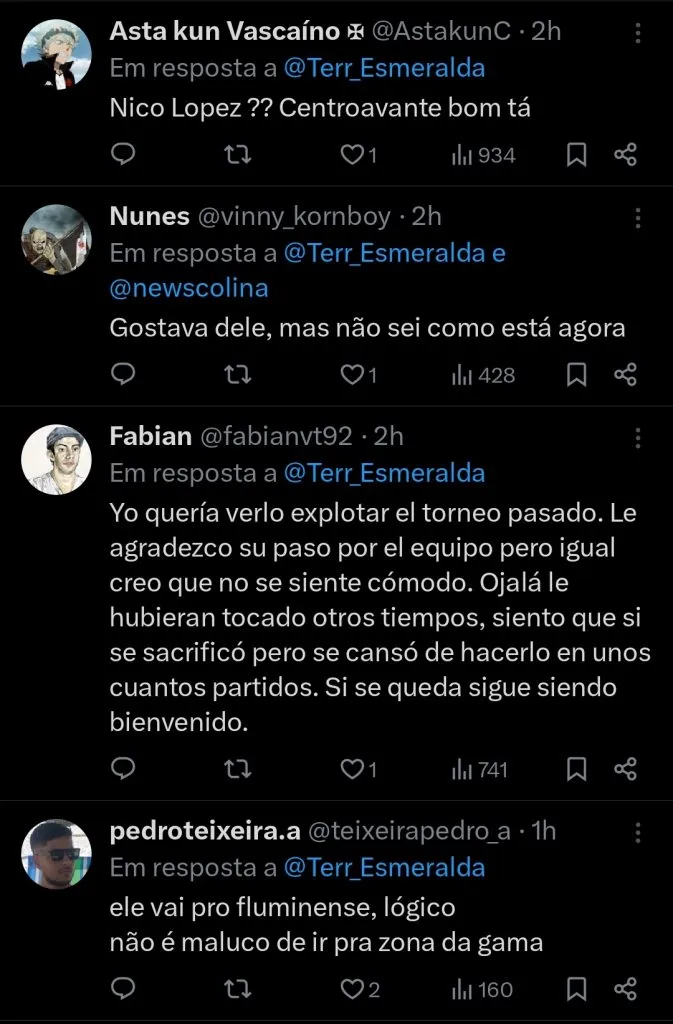Image resolution: width=673 pixels, height=1024 pixels.
Task: Click the reply bubble icon on Fabian's tweet
Action: click(122, 770)
